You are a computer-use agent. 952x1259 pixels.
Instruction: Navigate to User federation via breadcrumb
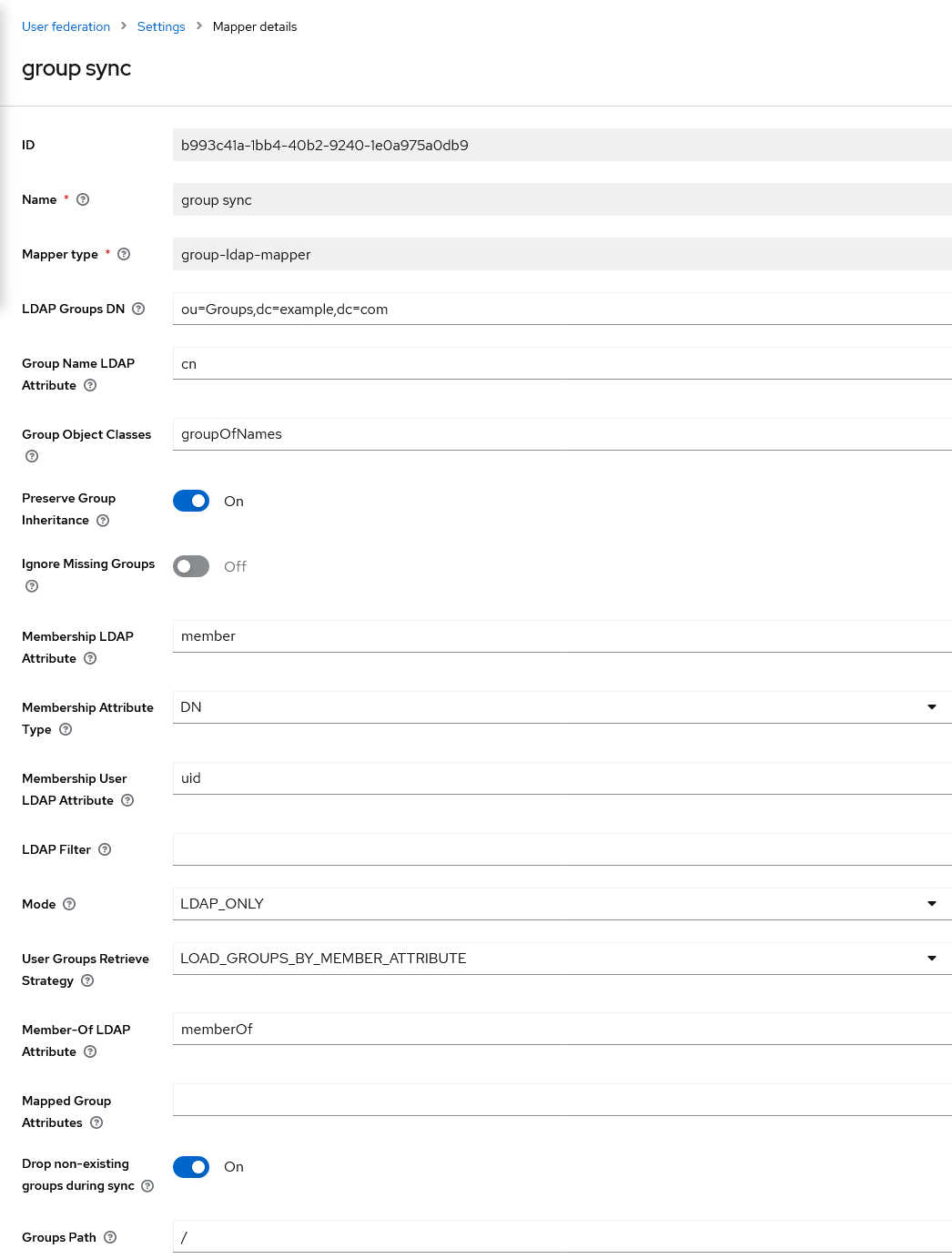(66, 26)
